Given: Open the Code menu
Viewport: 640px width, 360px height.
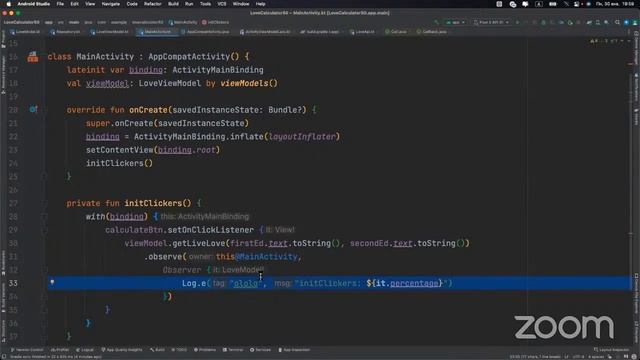Looking at the screenshot, I should point(132,4).
